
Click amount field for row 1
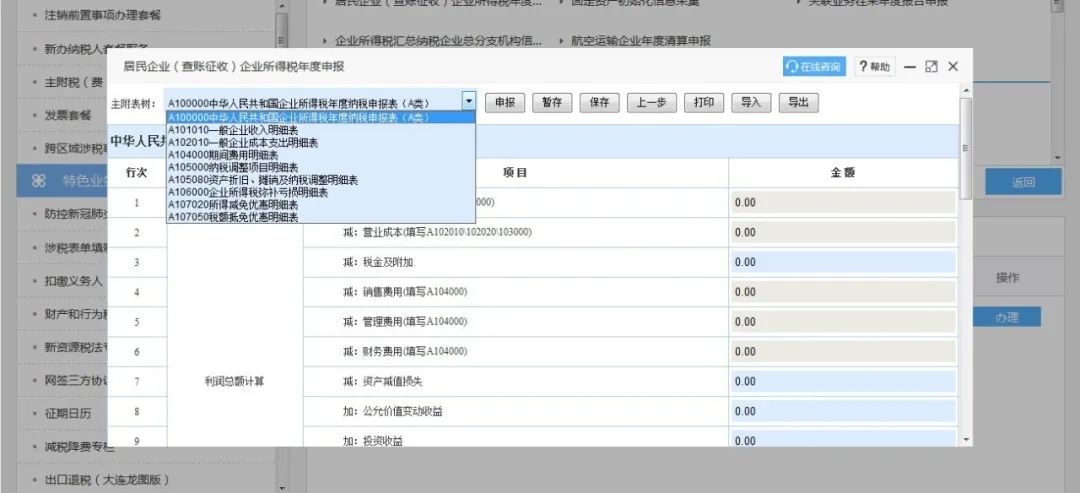843,202
